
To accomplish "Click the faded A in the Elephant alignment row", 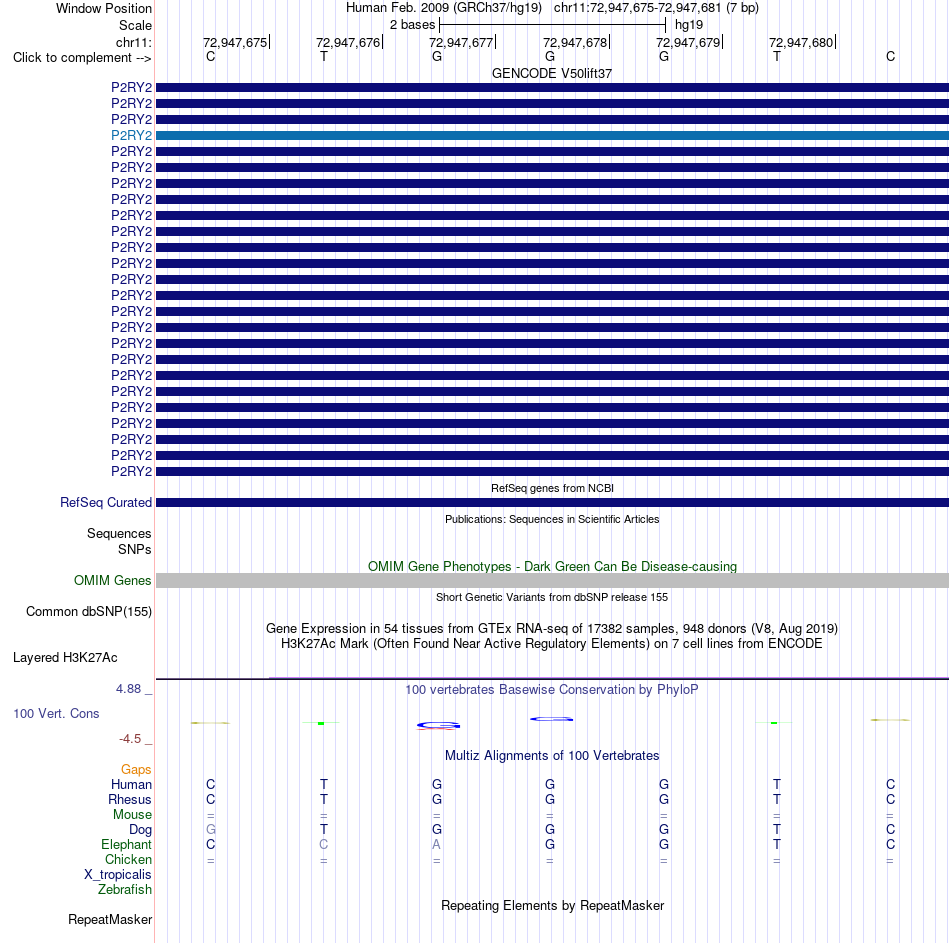I will [436, 844].
